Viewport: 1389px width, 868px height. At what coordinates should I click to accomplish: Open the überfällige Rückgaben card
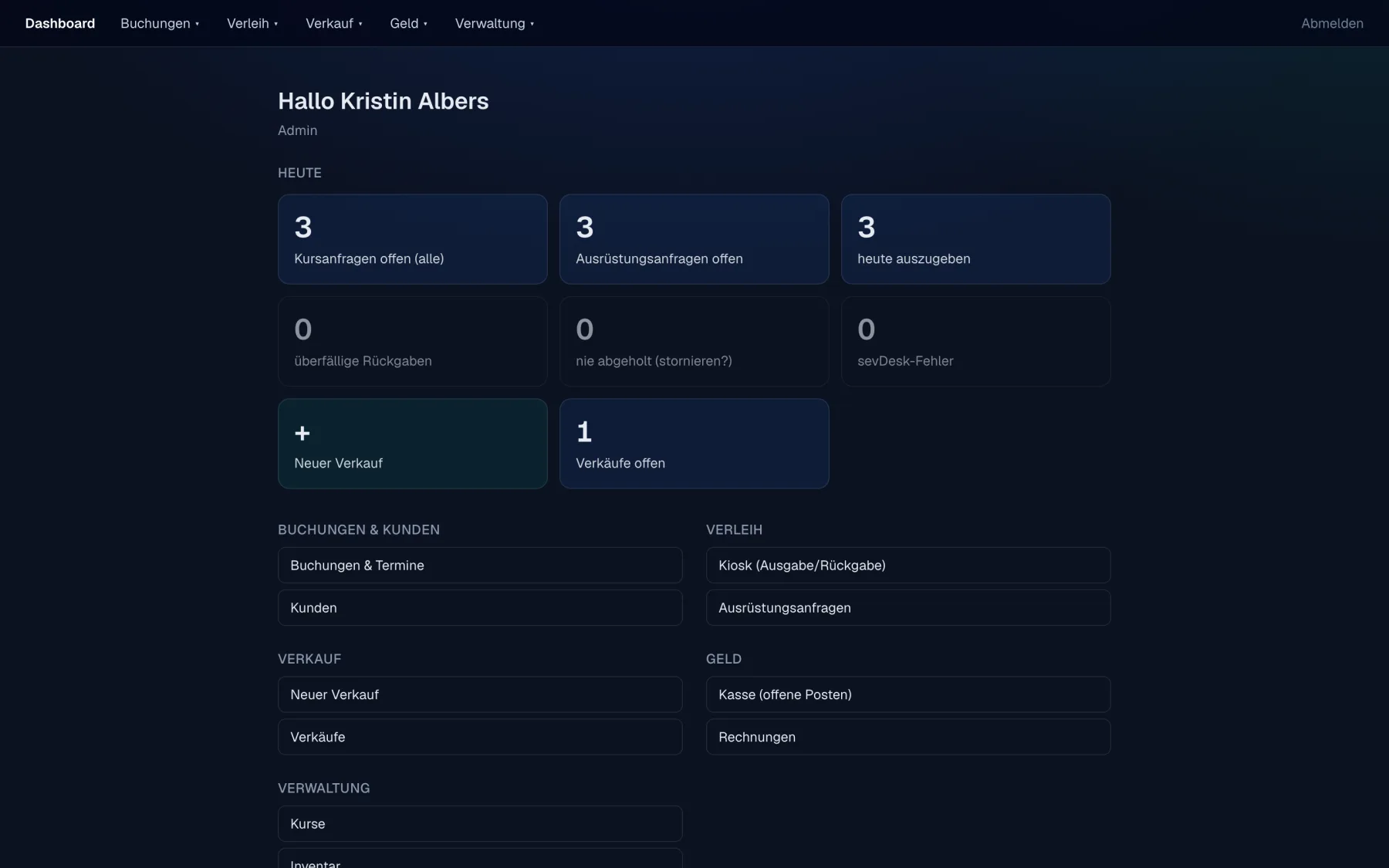click(x=413, y=342)
